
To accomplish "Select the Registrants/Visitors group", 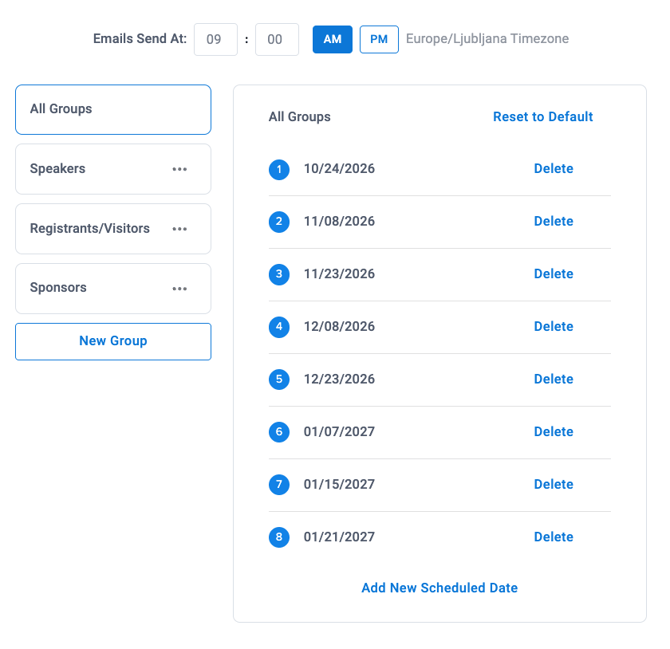I will coord(113,229).
